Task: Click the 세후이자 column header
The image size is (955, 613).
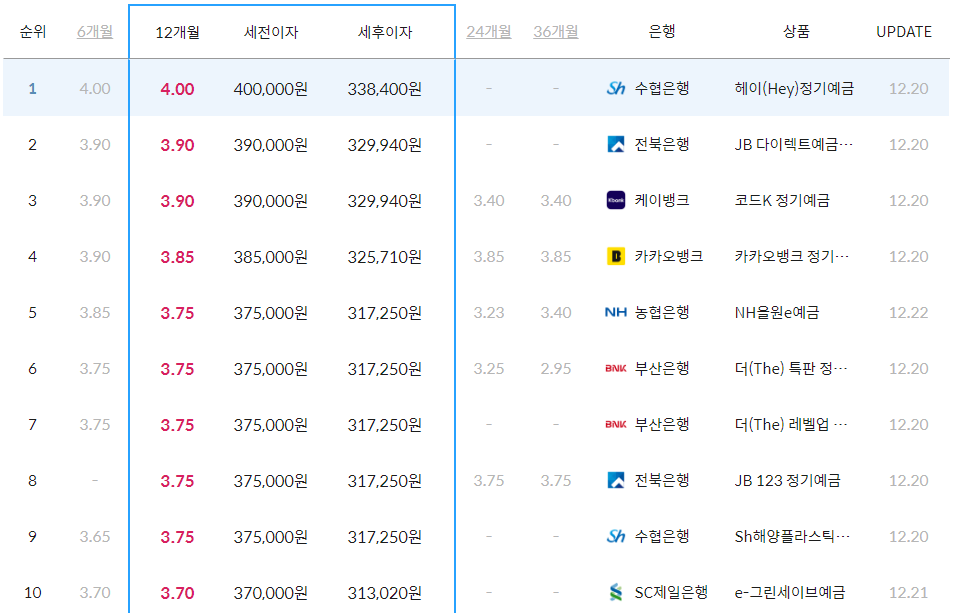Action: (385, 32)
